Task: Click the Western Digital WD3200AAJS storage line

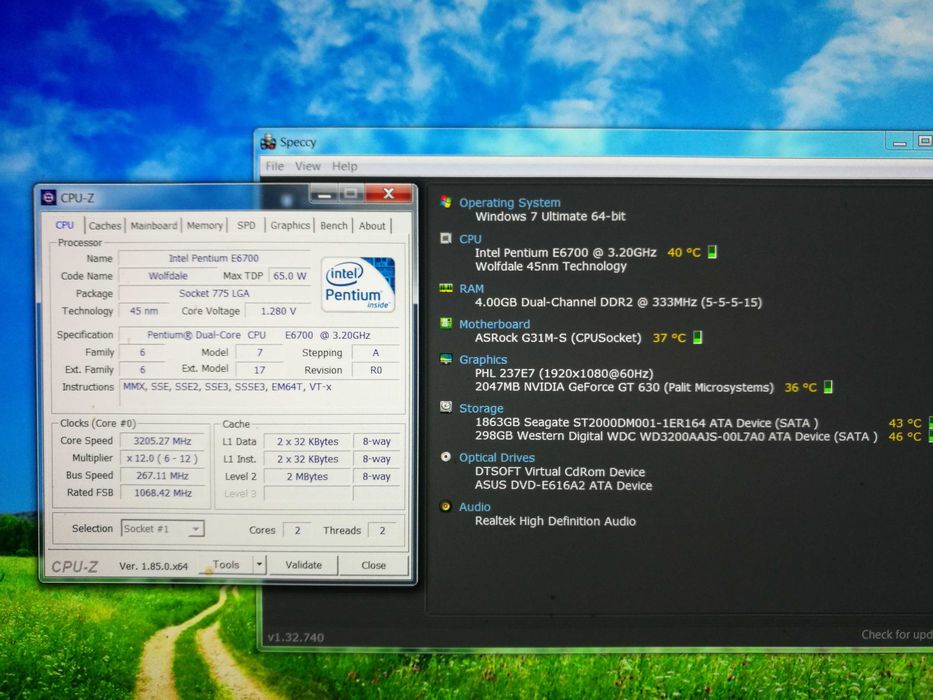Action: pos(676,436)
